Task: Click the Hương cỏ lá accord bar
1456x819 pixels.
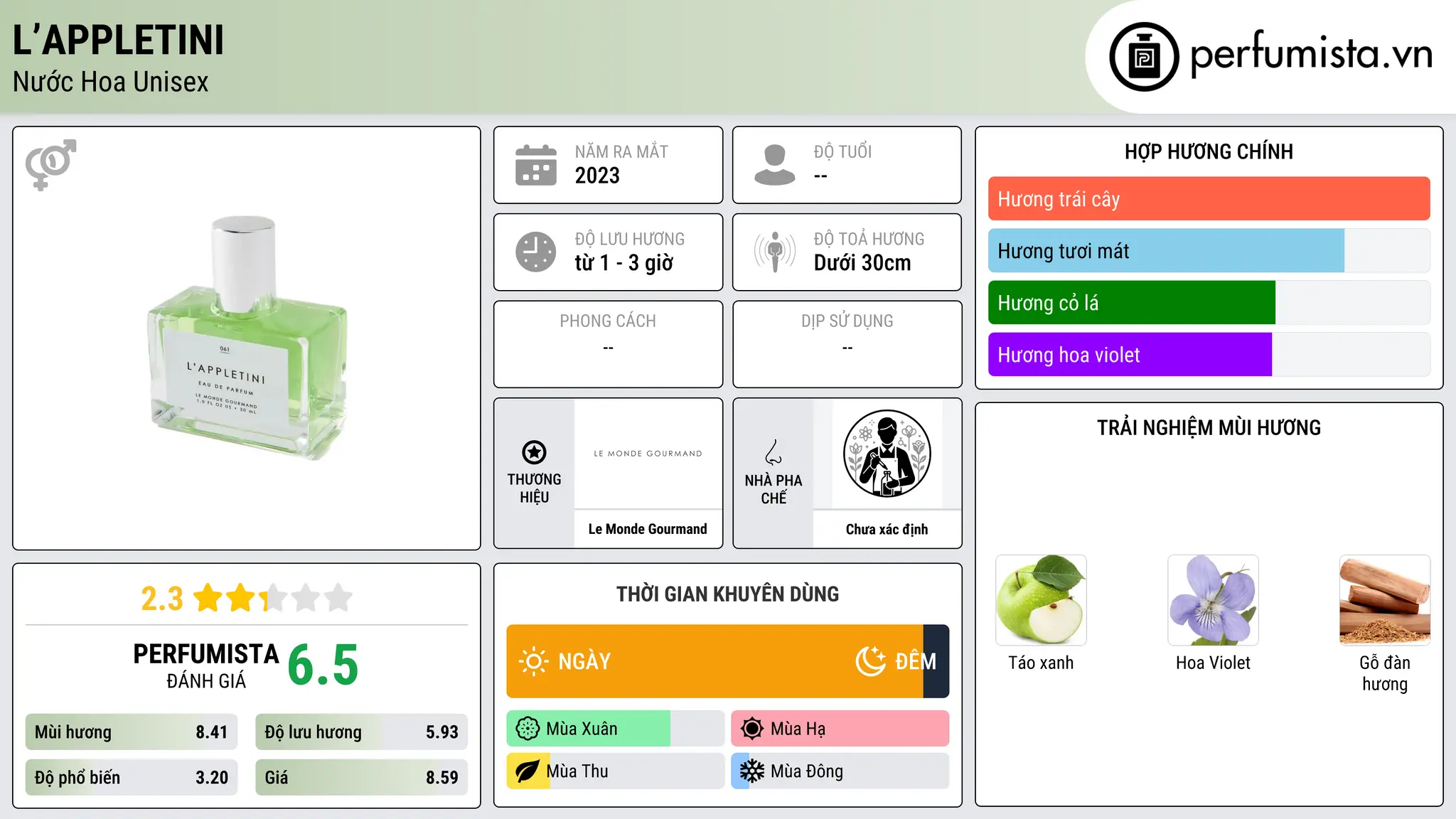Action: coord(1209,303)
